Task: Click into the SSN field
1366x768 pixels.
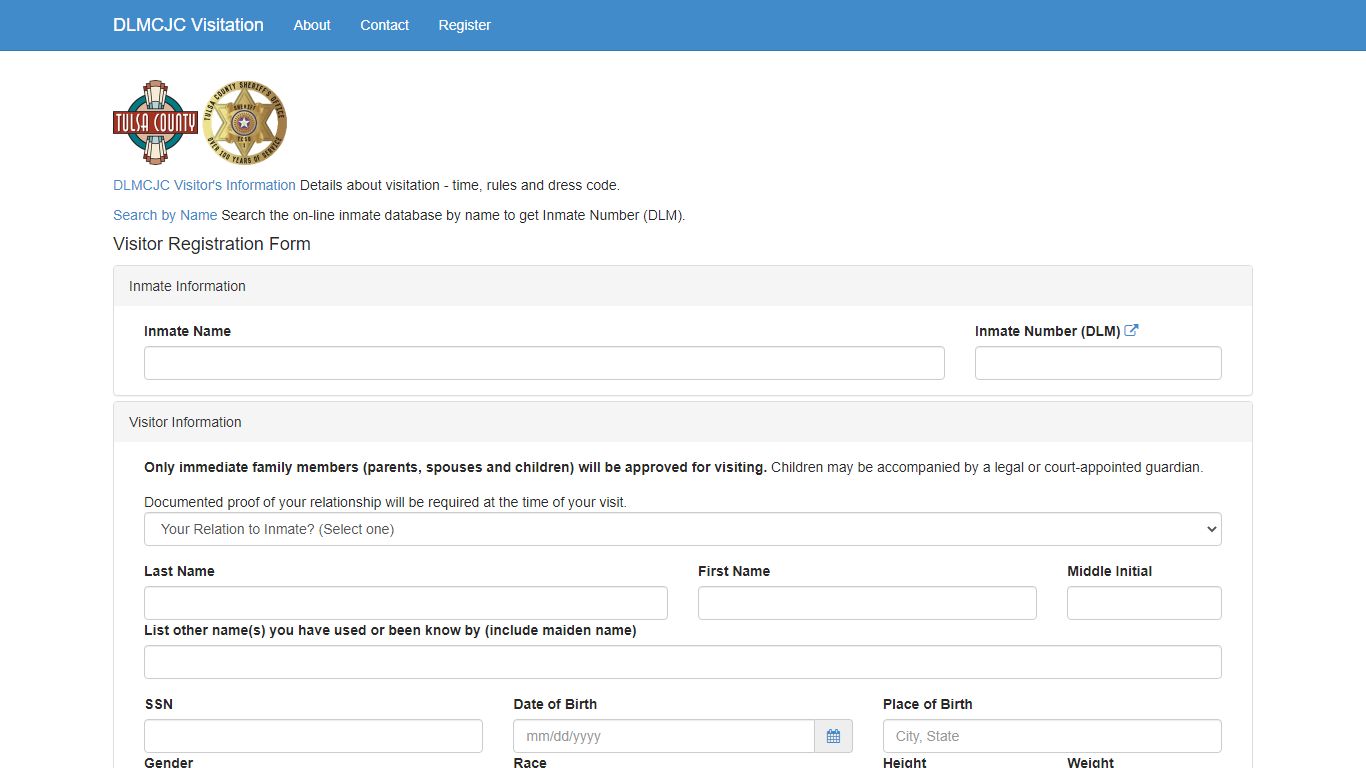Action: click(313, 736)
